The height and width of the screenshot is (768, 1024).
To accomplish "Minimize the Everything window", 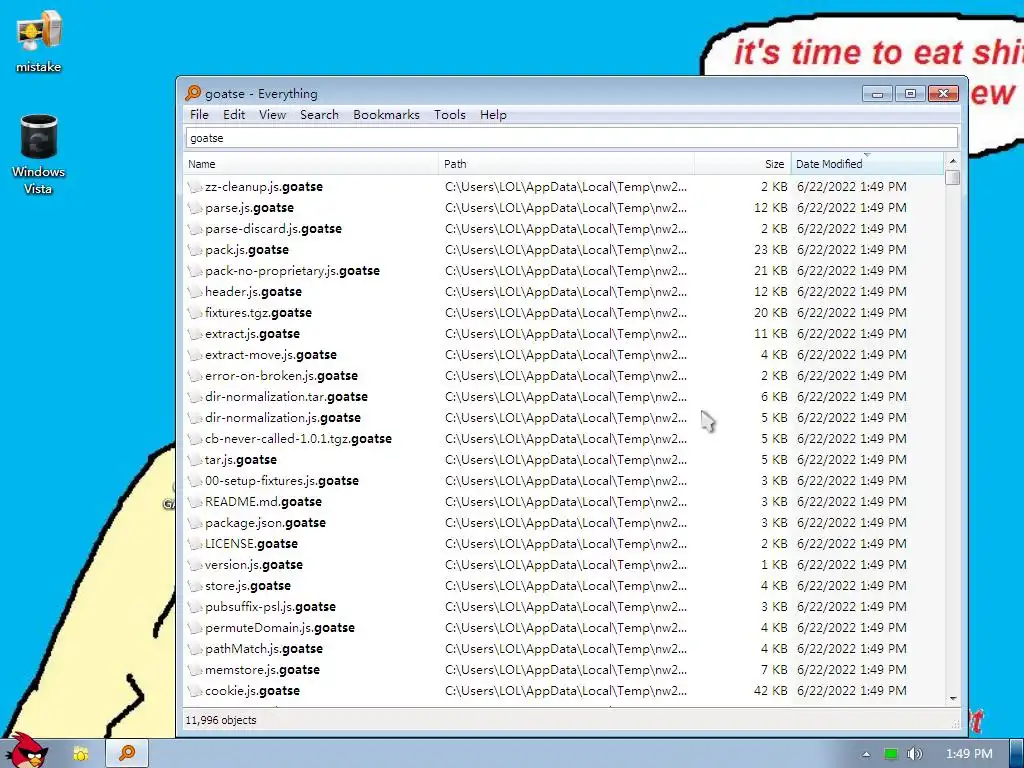I will pyautogui.click(x=877, y=94).
